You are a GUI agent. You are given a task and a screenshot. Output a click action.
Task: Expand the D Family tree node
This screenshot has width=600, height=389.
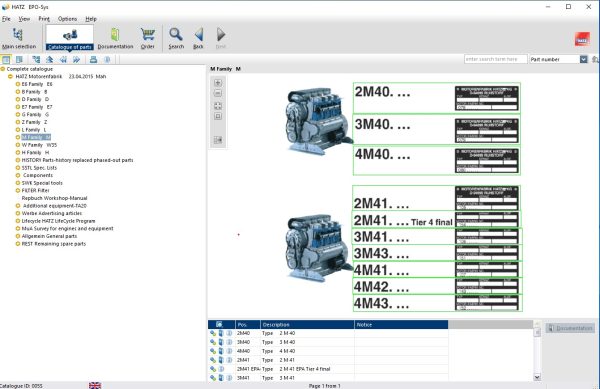tap(18, 99)
